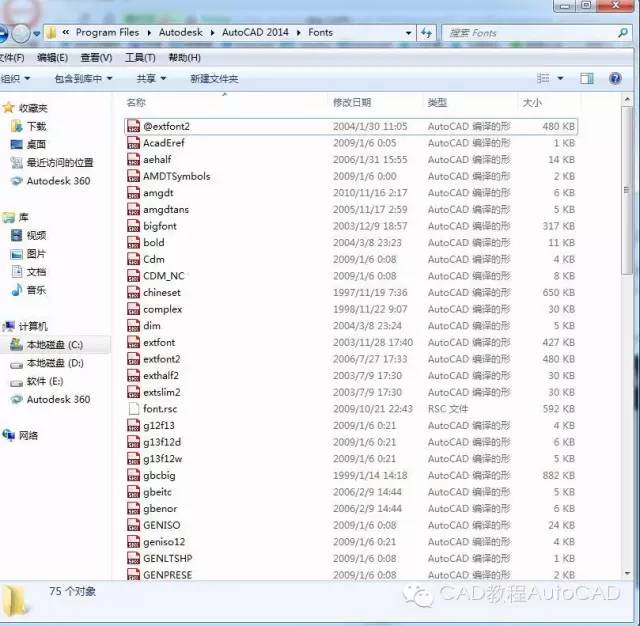The width and height of the screenshot is (640, 626).
Task: Open Downloads (下载) in favorites
Action: pyautogui.click(x=28, y=126)
